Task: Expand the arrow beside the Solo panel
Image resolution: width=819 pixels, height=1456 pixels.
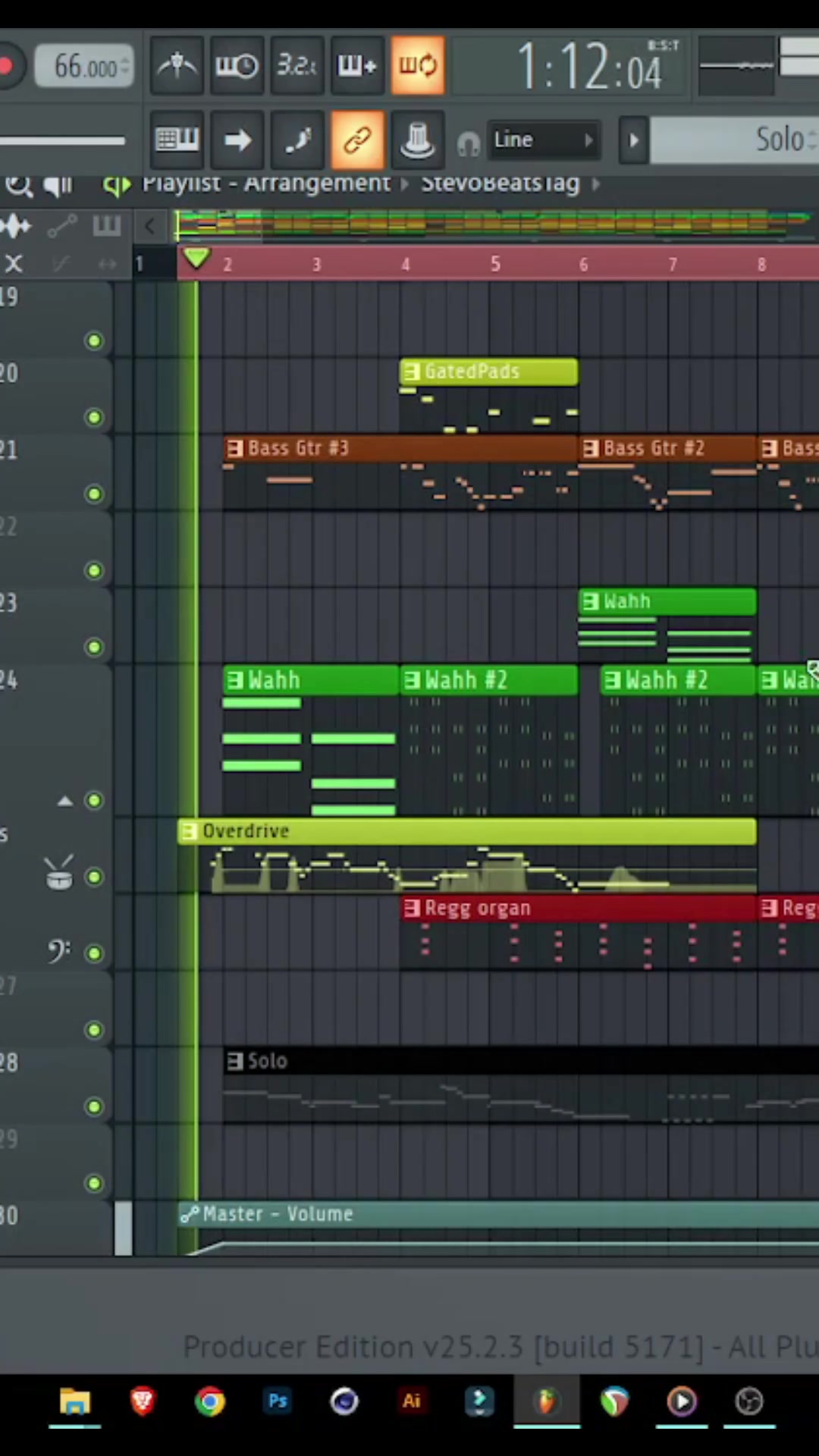Action: [x=634, y=140]
